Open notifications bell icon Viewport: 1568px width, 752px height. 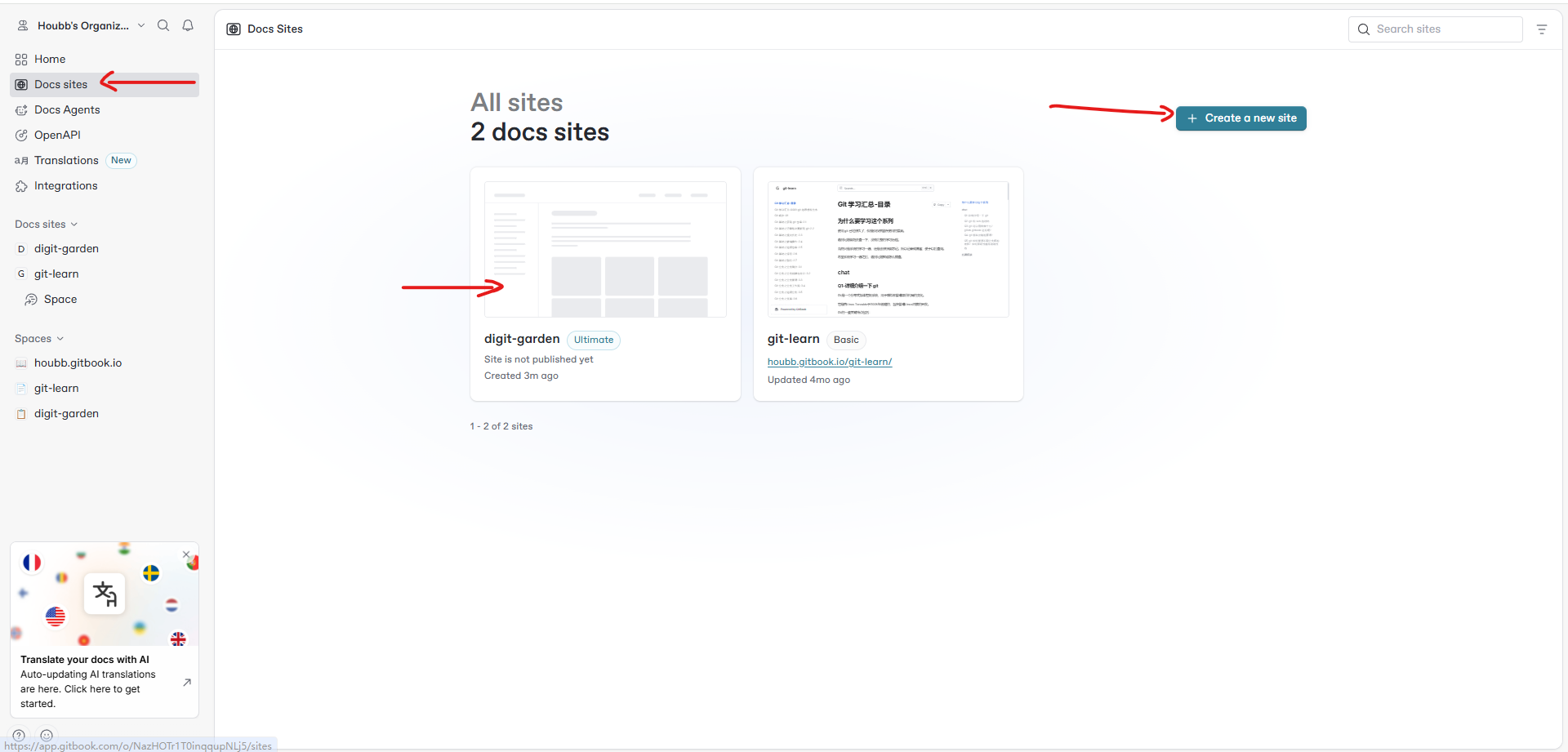coord(188,25)
